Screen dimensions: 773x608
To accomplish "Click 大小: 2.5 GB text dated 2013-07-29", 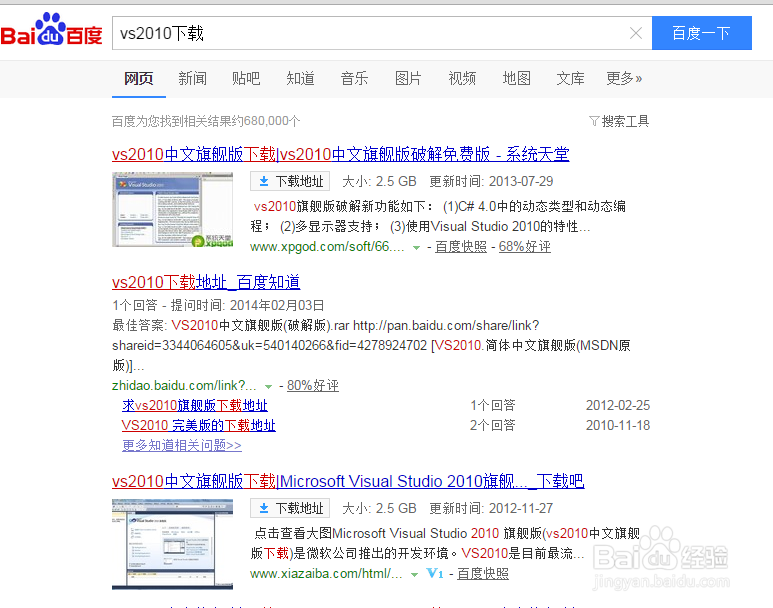I will [379, 181].
